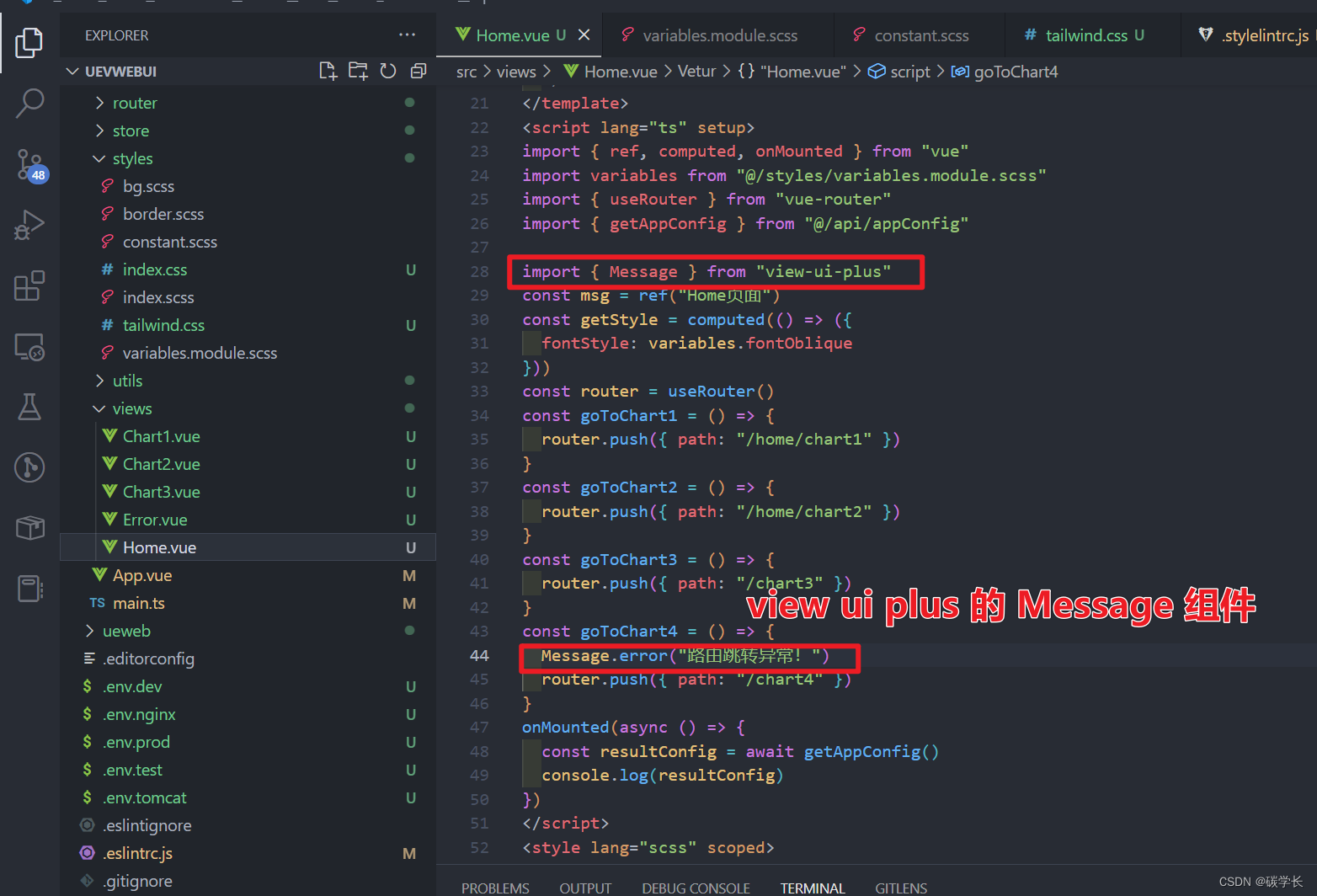Open Source Control view with 48 badge
Viewport: 1317px width, 896px height.
coord(31,165)
